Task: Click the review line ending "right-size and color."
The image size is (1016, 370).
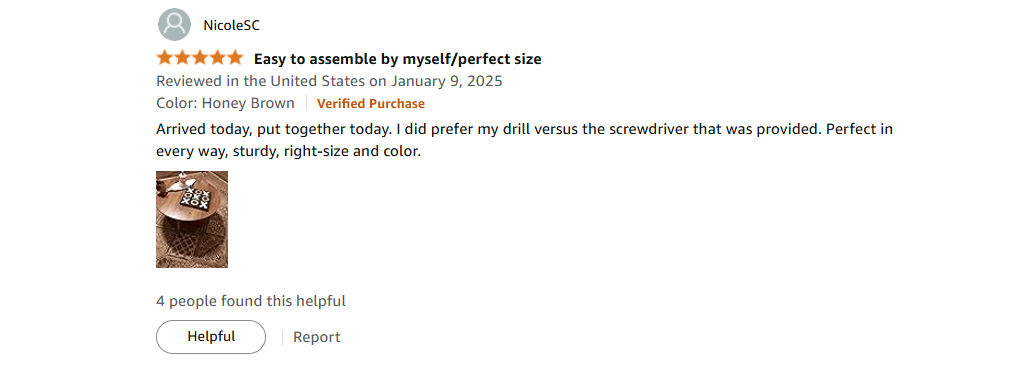Action: coord(288,153)
